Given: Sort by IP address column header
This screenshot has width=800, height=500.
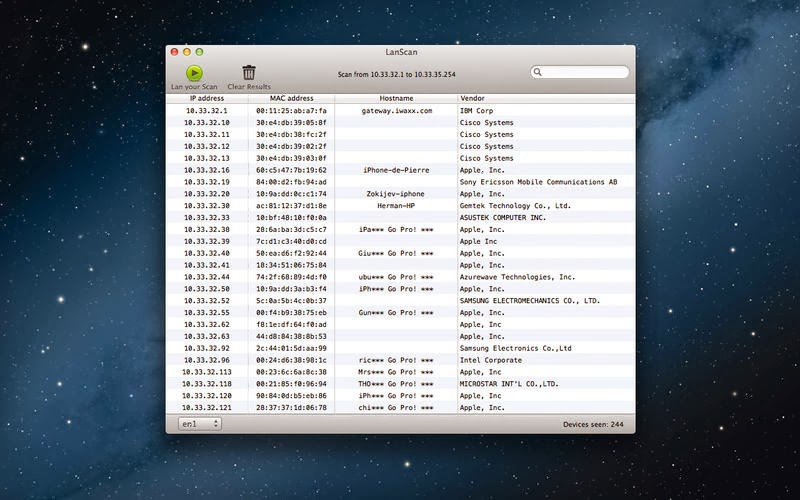Looking at the screenshot, I should 207,98.
